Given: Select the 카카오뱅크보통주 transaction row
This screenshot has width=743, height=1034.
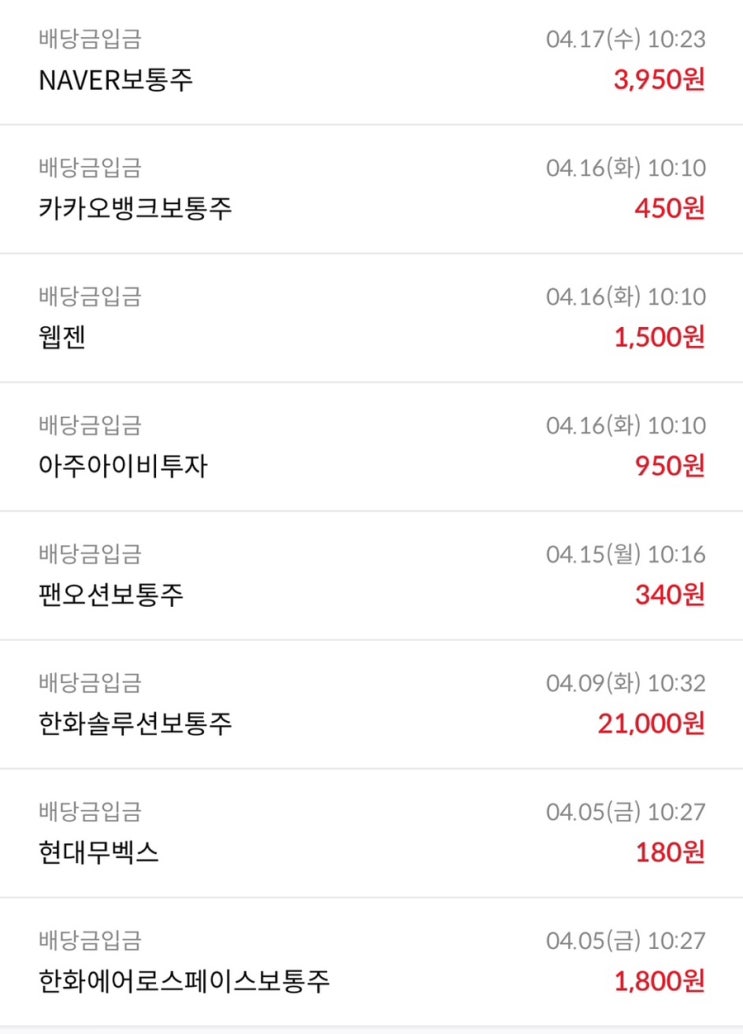Looking at the screenshot, I should pos(371,189).
